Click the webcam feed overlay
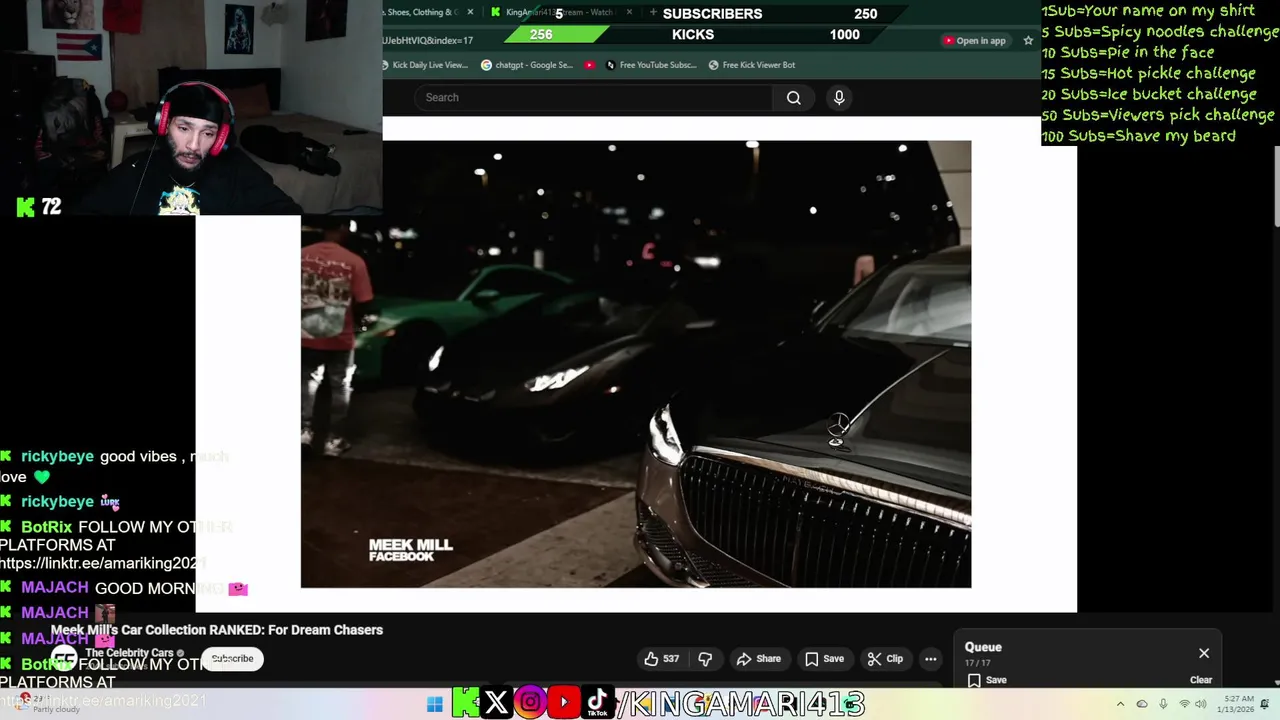The width and height of the screenshot is (1280, 720). [x=191, y=107]
